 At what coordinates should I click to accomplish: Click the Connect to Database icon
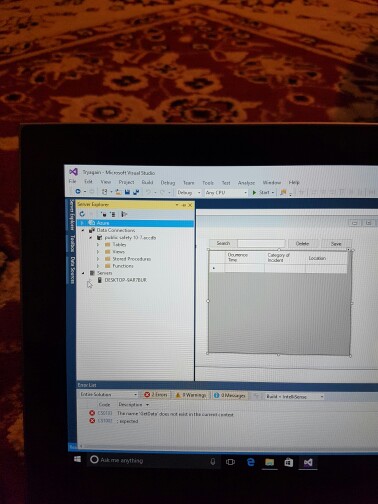coord(104,214)
